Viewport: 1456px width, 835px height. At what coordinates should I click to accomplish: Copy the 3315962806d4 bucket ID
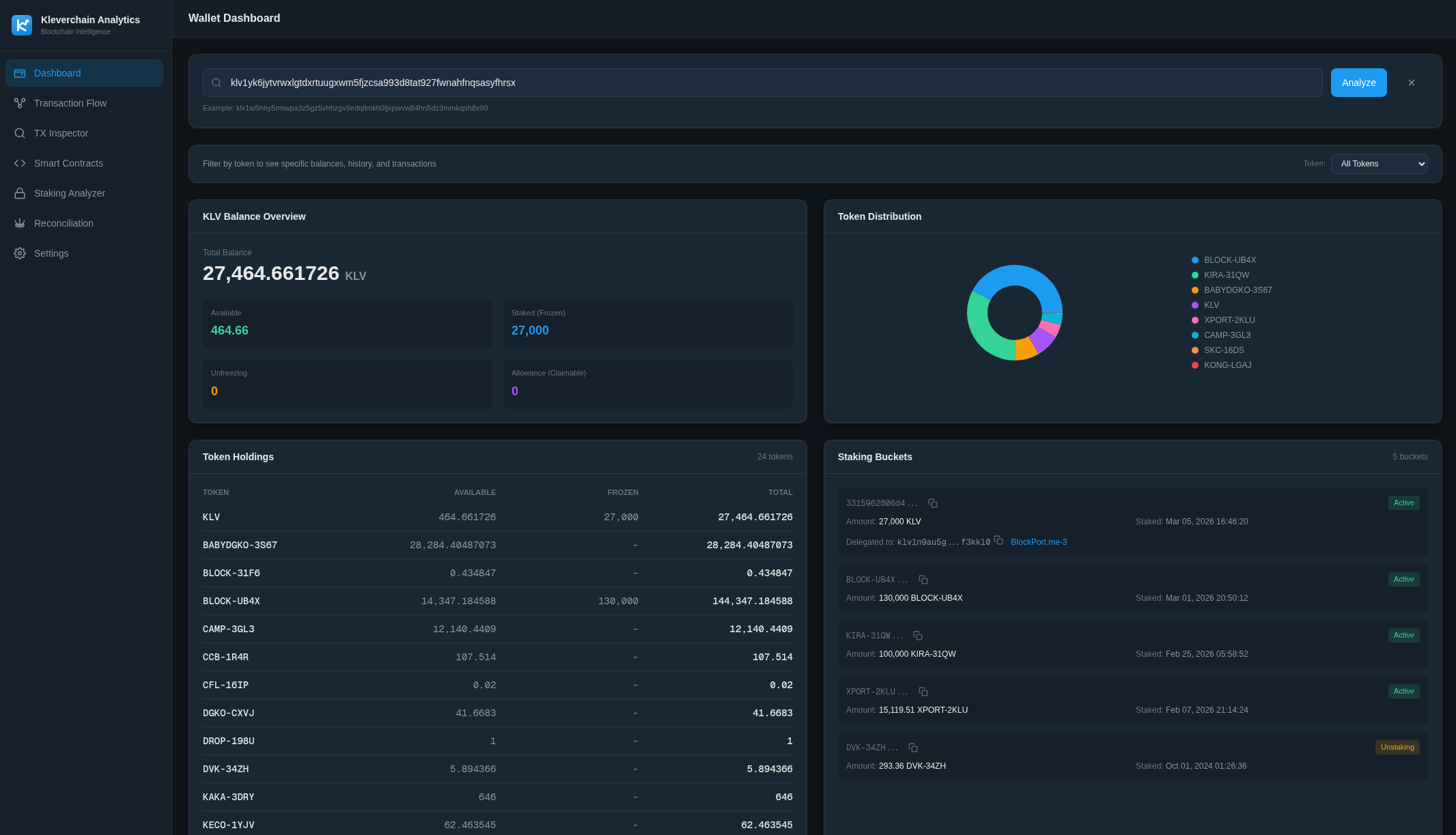coord(934,503)
